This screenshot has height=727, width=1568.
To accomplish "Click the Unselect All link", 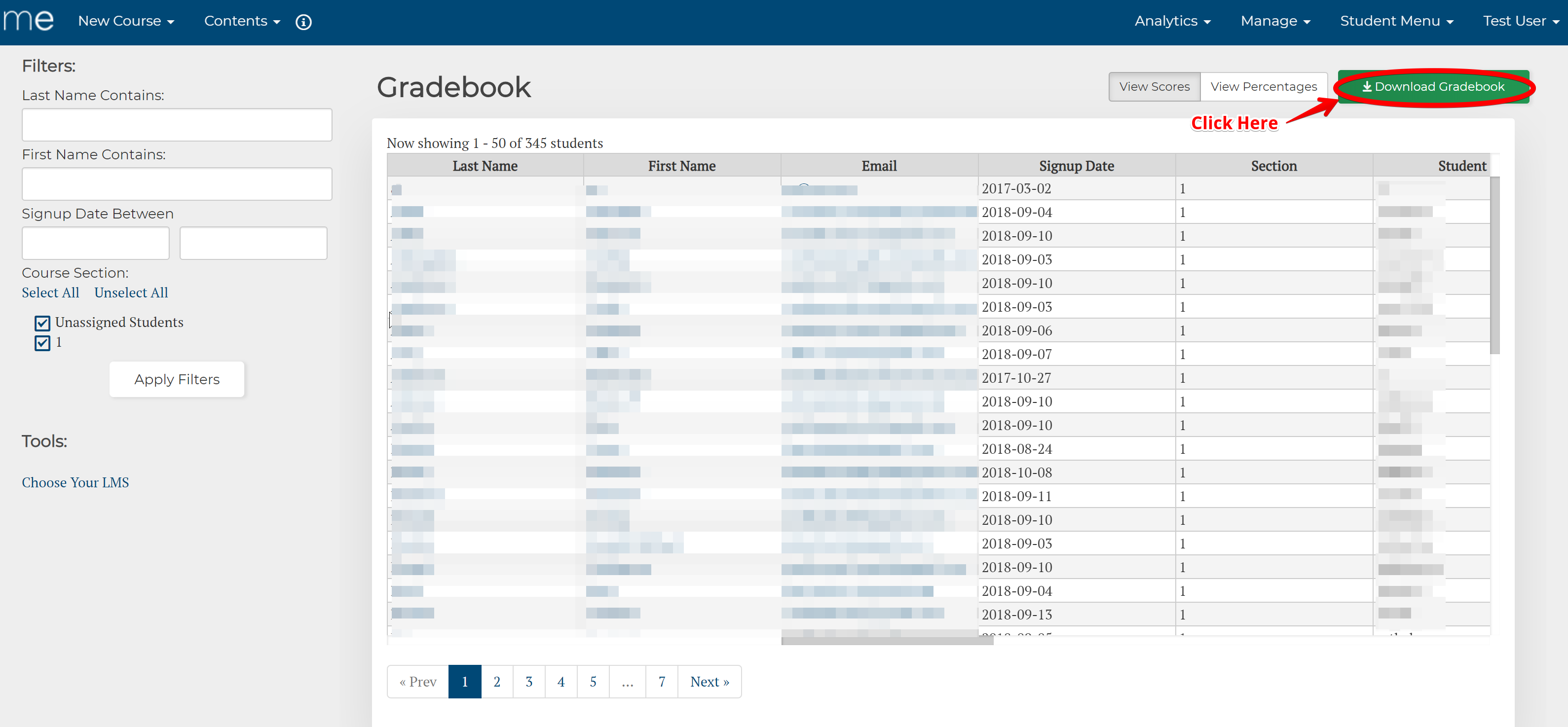I will [131, 292].
